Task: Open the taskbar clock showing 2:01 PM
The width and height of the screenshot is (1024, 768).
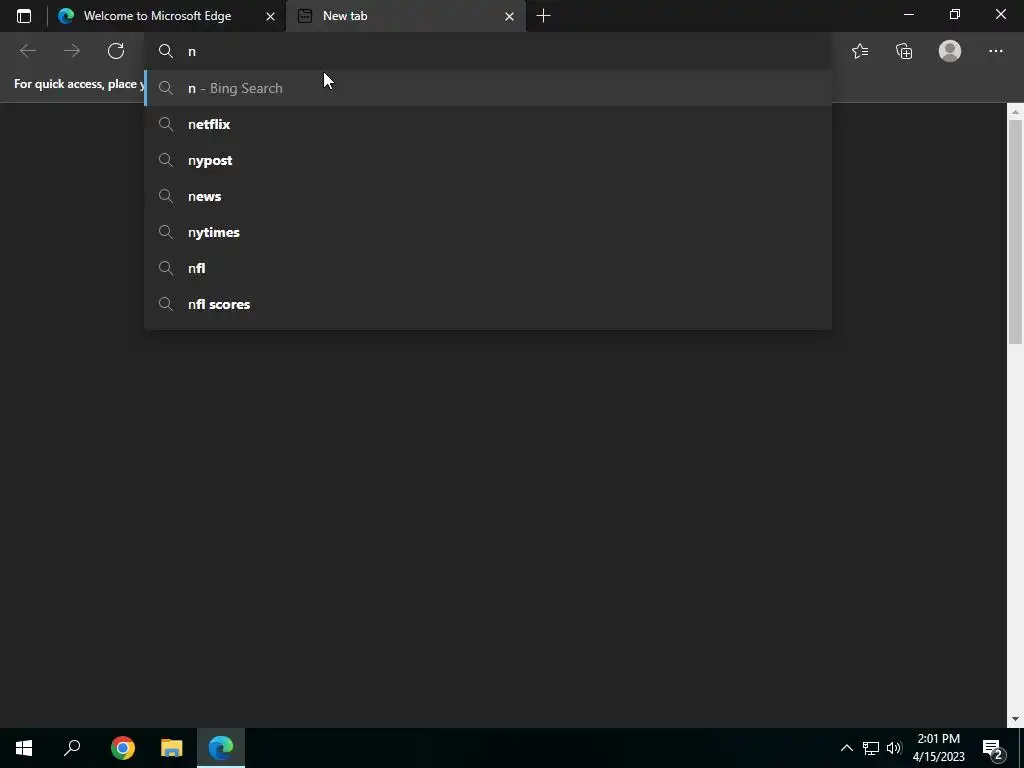Action: click(938, 748)
